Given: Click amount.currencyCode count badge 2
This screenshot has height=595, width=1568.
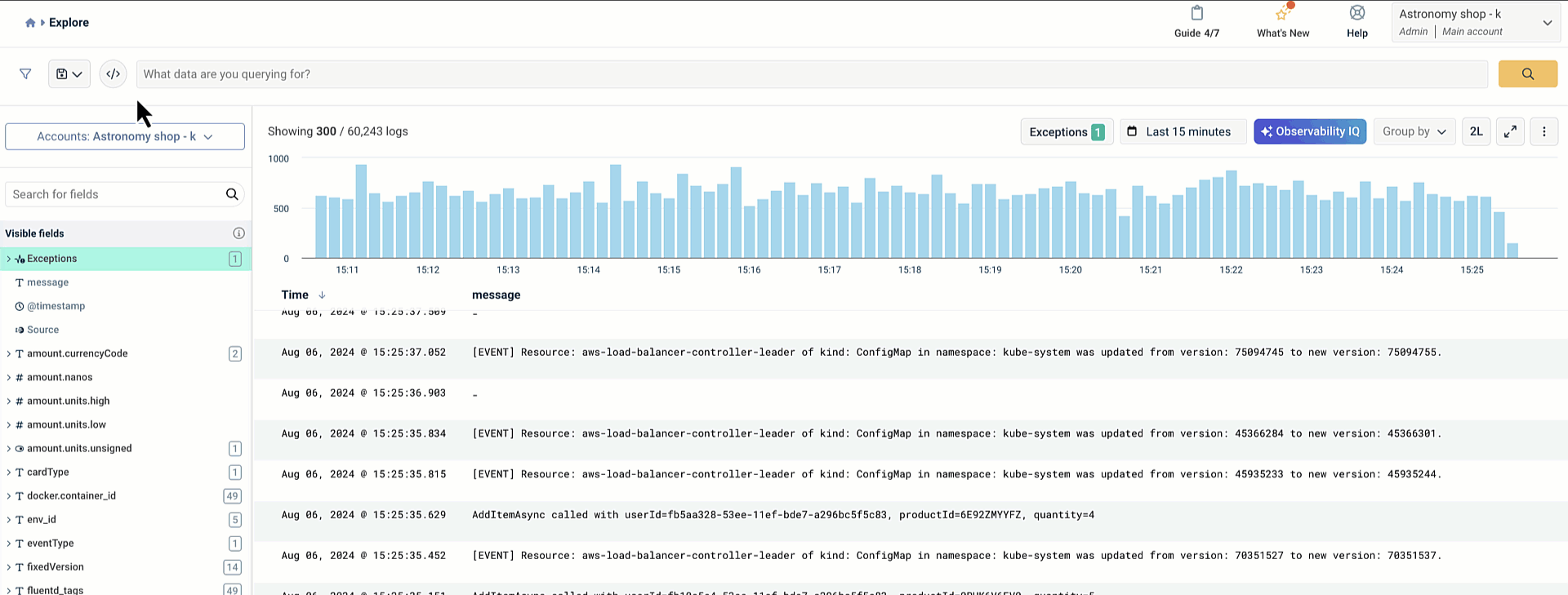Looking at the screenshot, I should tap(234, 353).
